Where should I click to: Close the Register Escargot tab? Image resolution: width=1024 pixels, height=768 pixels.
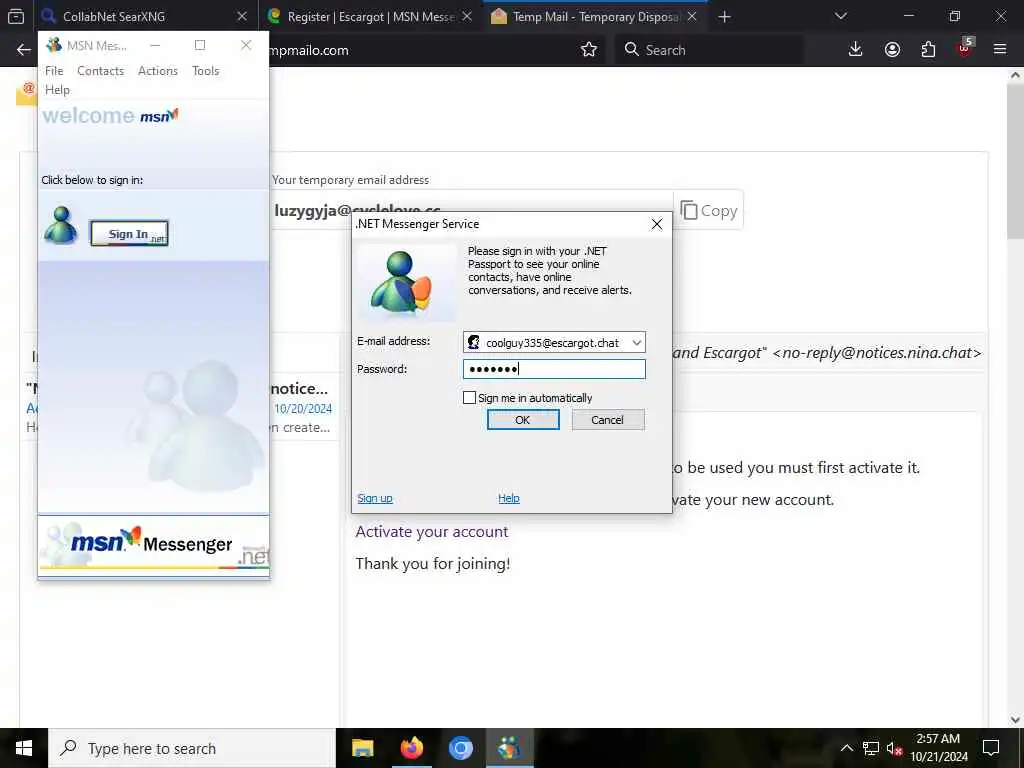click(467, 16)
